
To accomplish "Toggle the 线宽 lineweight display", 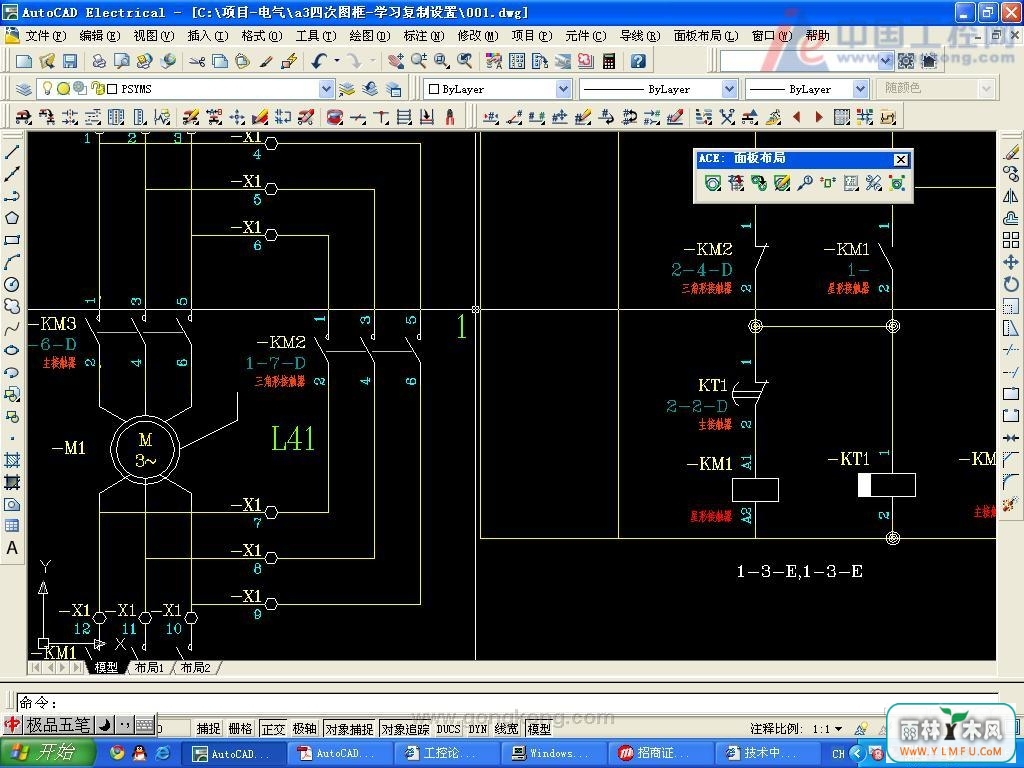I will pos(507,728).
